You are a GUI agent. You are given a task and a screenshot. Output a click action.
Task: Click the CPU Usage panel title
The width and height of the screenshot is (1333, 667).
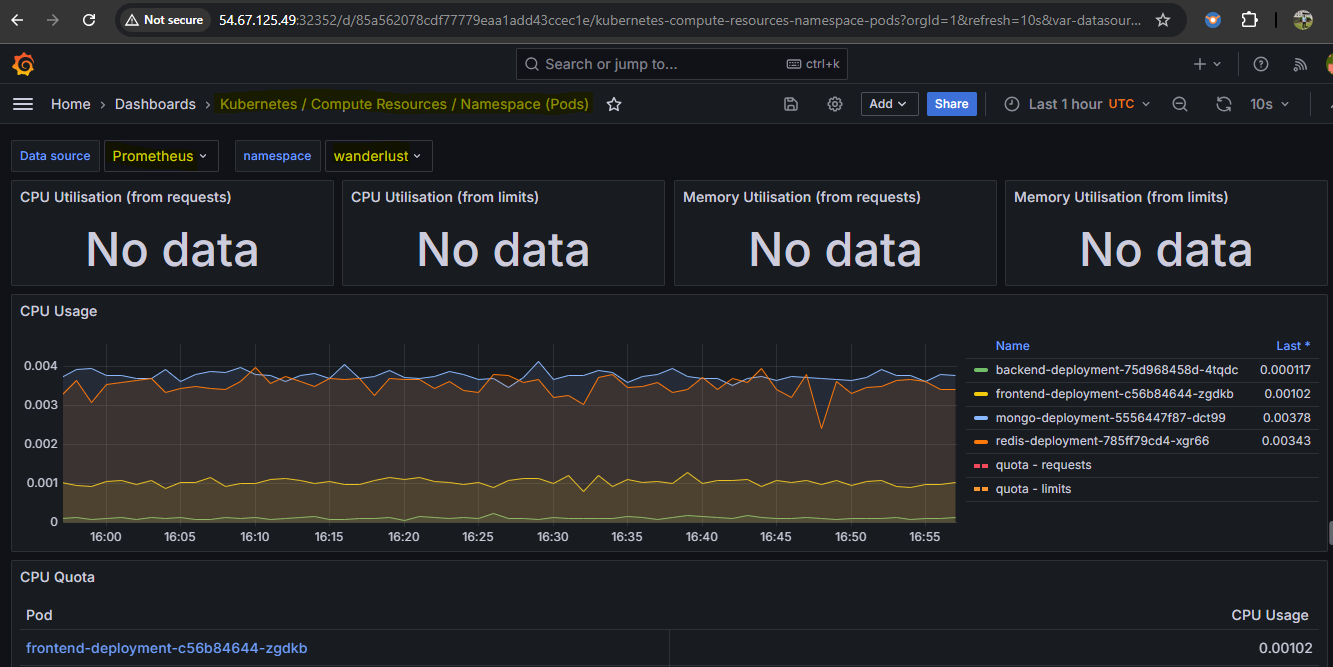coord(59,311)
